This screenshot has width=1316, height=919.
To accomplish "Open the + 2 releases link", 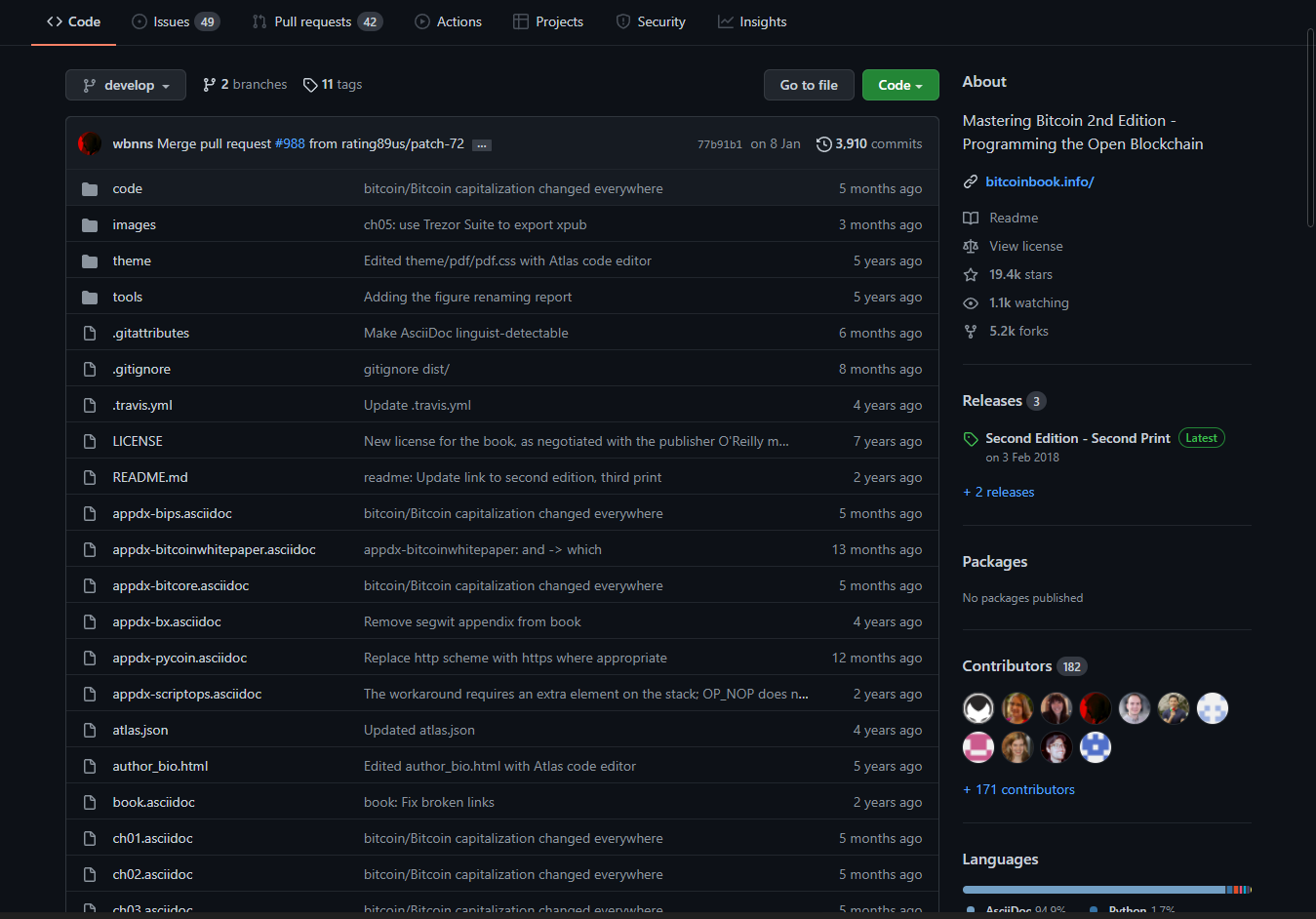I will pos(999,493).
